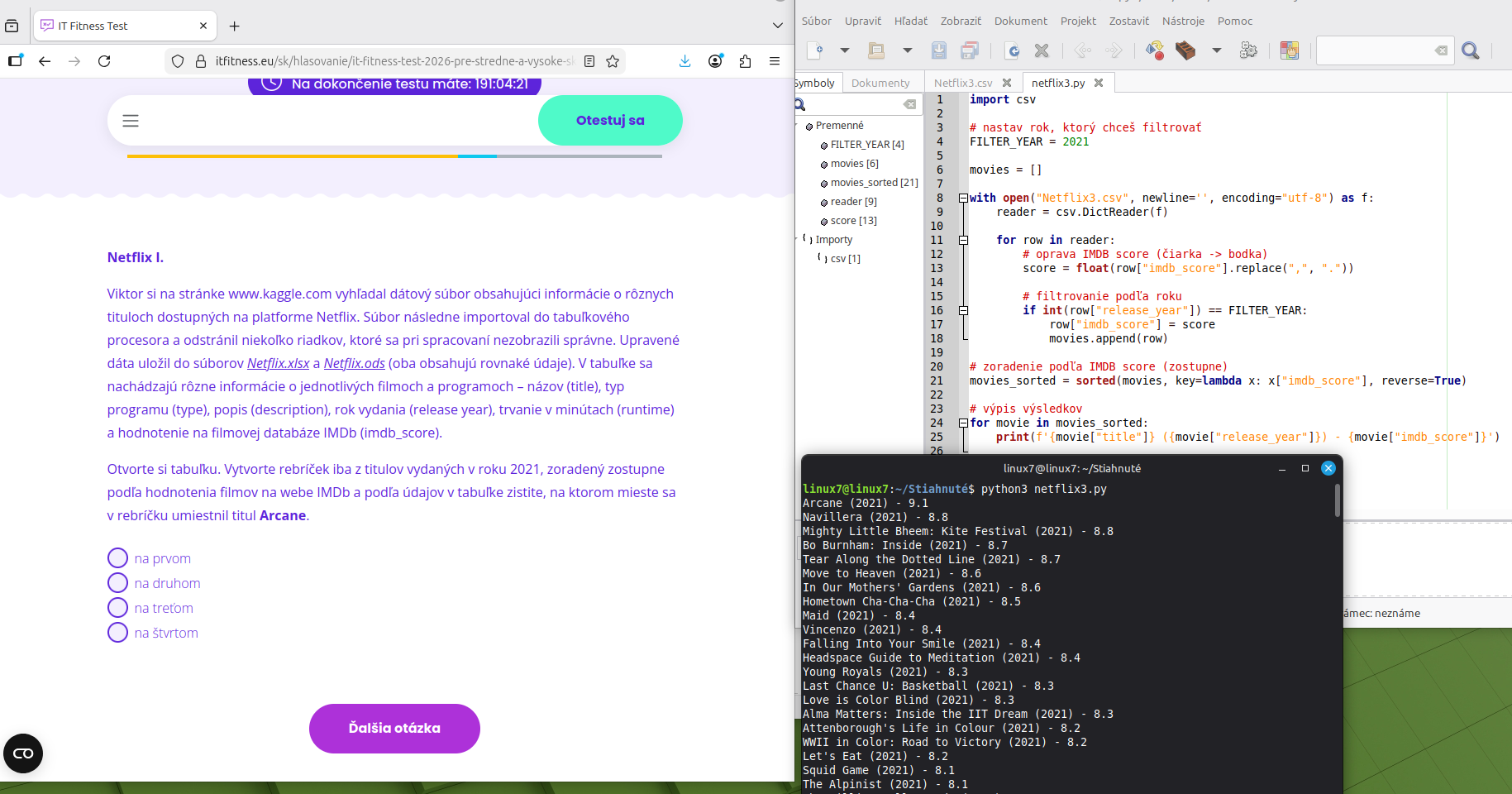Open the color chooser icon
Viewport: 1512px width, 794px height.
coord(1289,50)
